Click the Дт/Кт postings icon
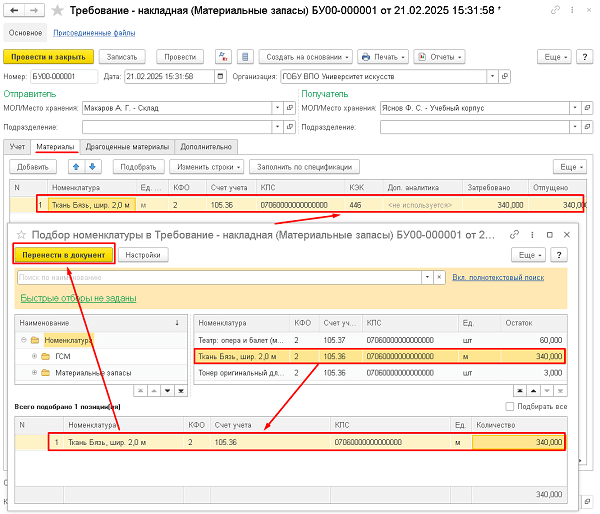Image resolution: width=600 pixels, height=514 pixels. 221,57
